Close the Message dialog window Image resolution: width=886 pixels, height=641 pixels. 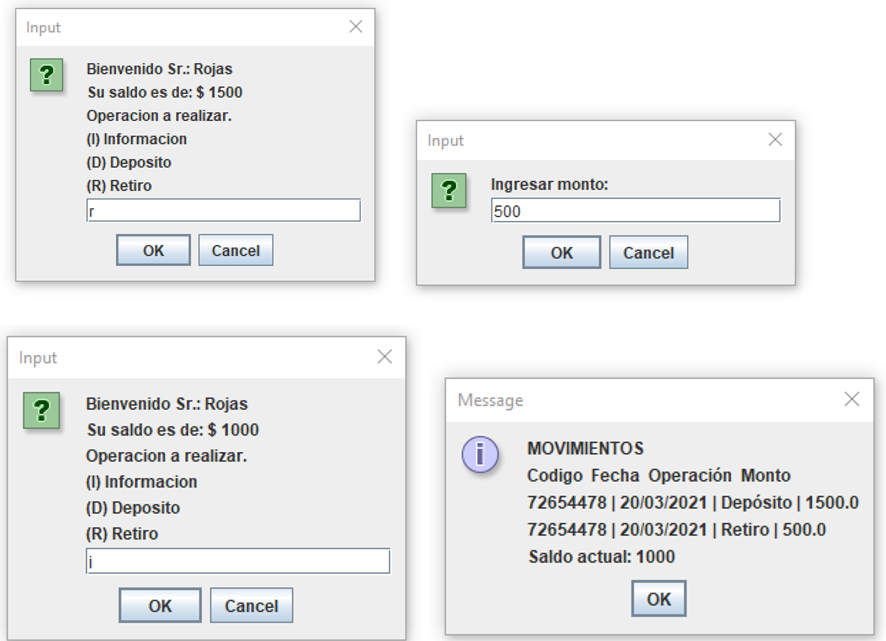pyautogui.click(x=852, y=399)
